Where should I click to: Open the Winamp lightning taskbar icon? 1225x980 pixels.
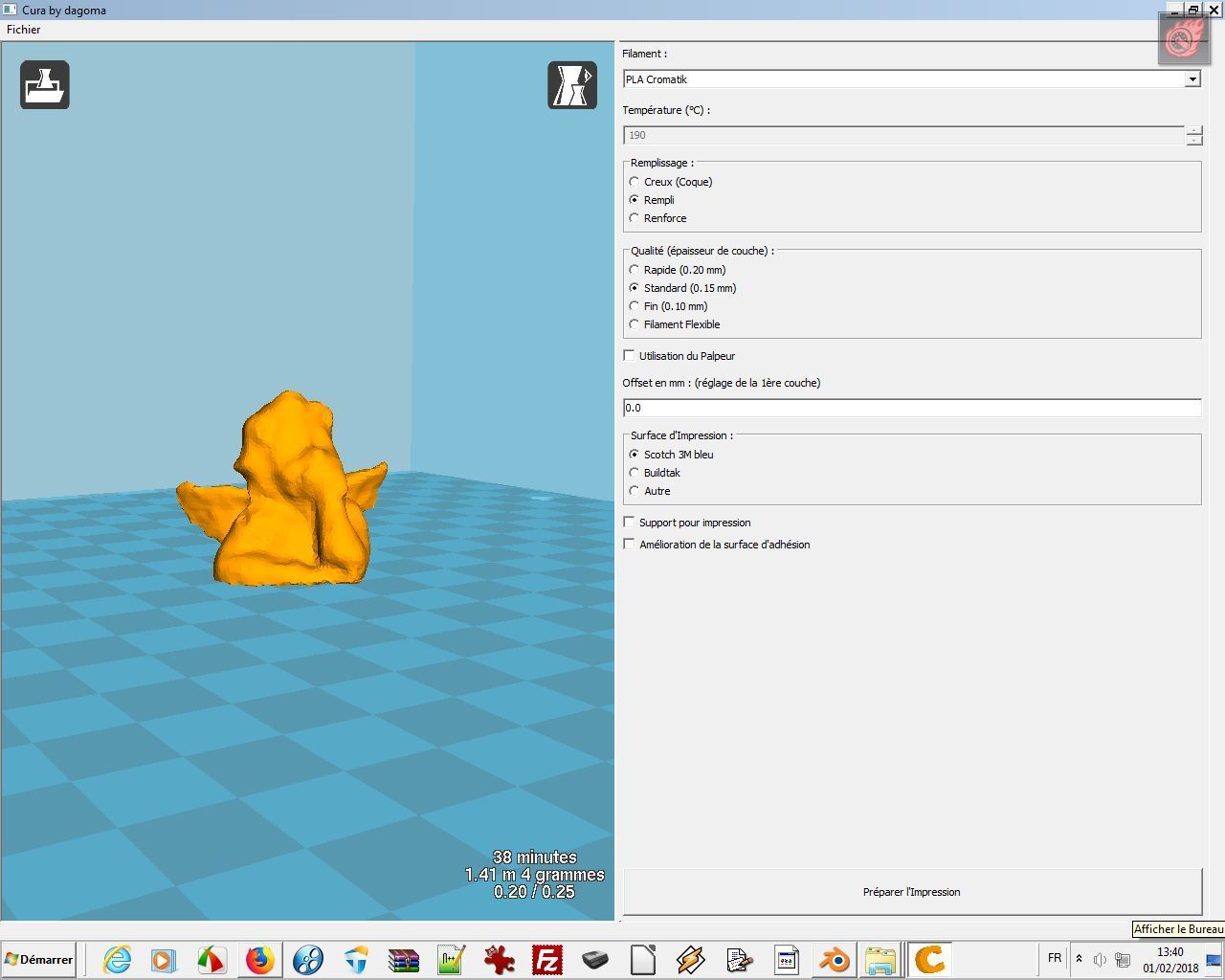(690, 960)
